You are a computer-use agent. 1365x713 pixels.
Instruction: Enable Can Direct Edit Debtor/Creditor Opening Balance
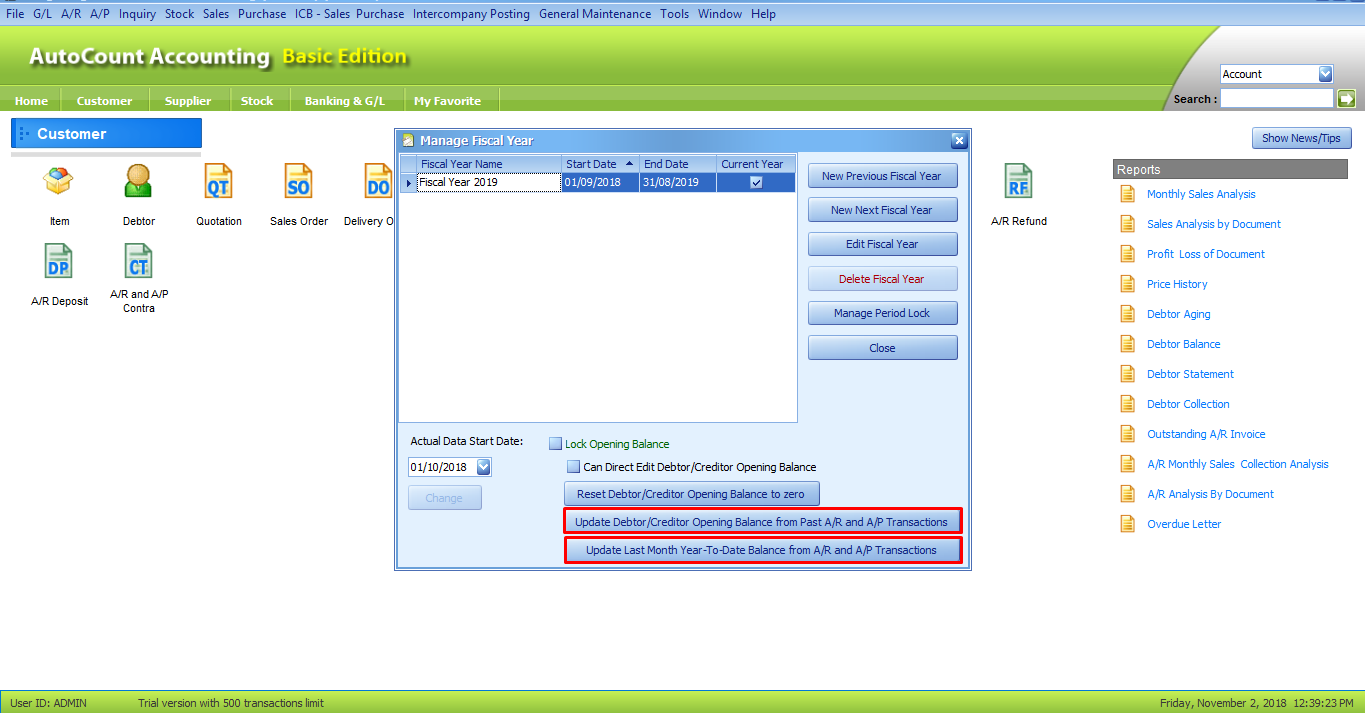pos(574,467)
